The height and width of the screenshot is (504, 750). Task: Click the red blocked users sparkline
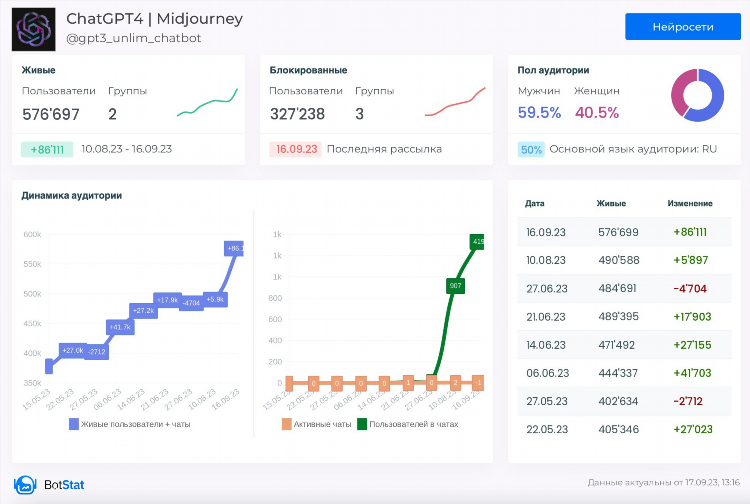(x=455, y=102)
